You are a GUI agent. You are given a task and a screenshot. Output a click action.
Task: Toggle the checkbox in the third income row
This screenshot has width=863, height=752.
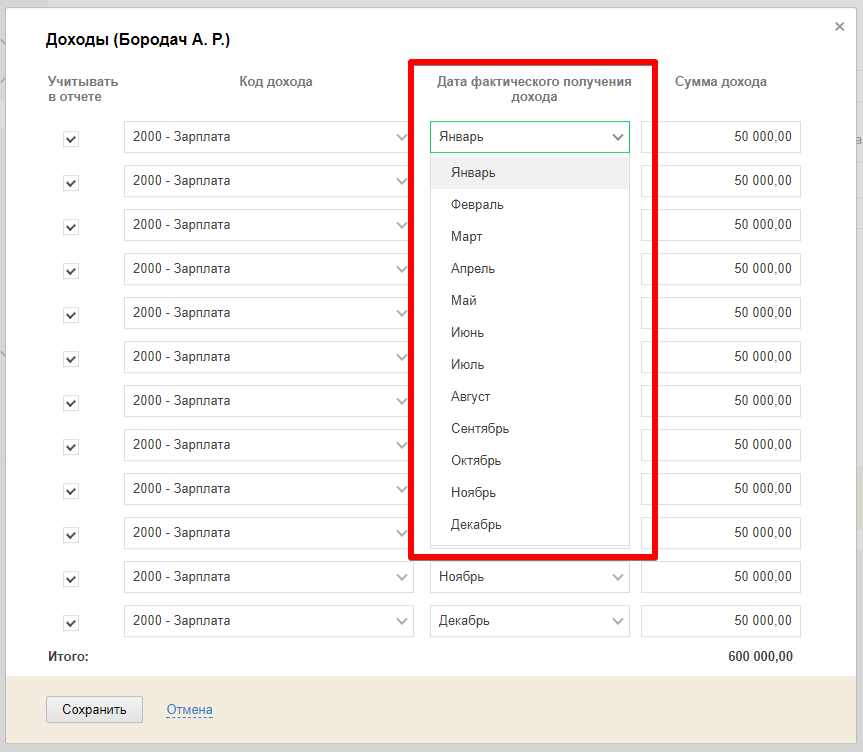point(71,227)
